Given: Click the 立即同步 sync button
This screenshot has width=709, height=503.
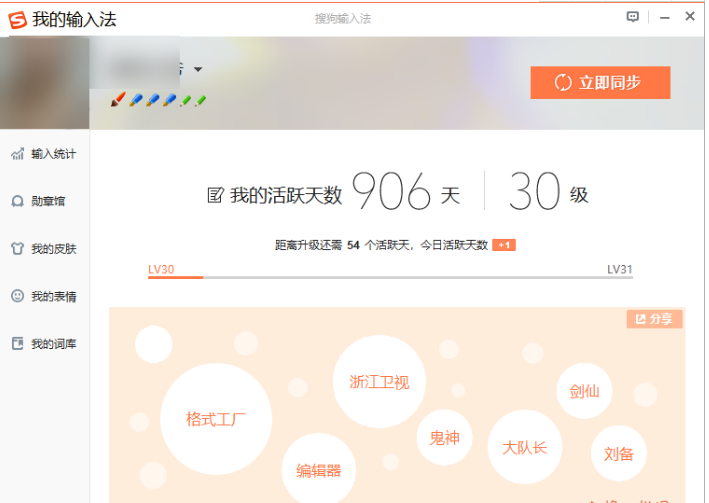Looking at the screenshot, I should click(x=600, y=82).
